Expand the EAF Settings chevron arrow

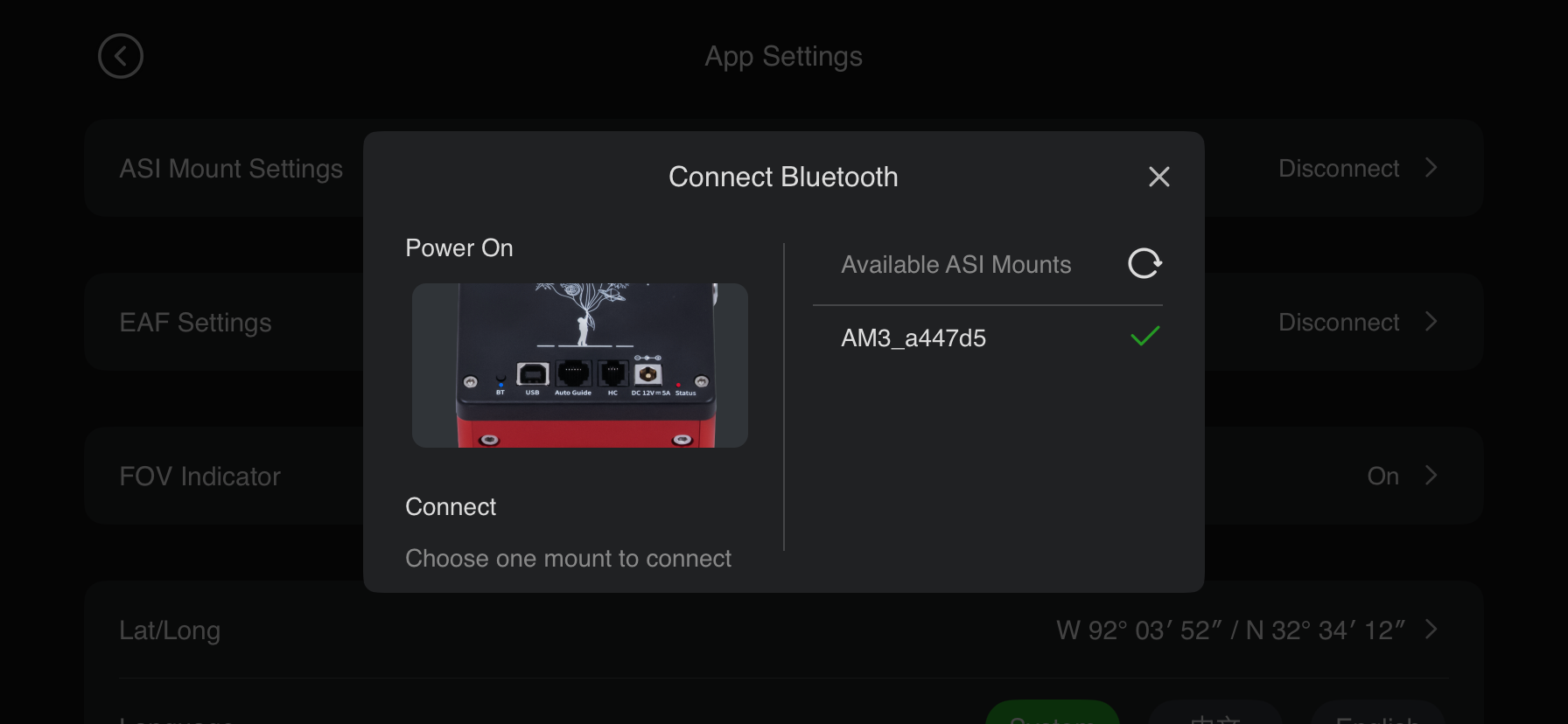coord(1431,322)
